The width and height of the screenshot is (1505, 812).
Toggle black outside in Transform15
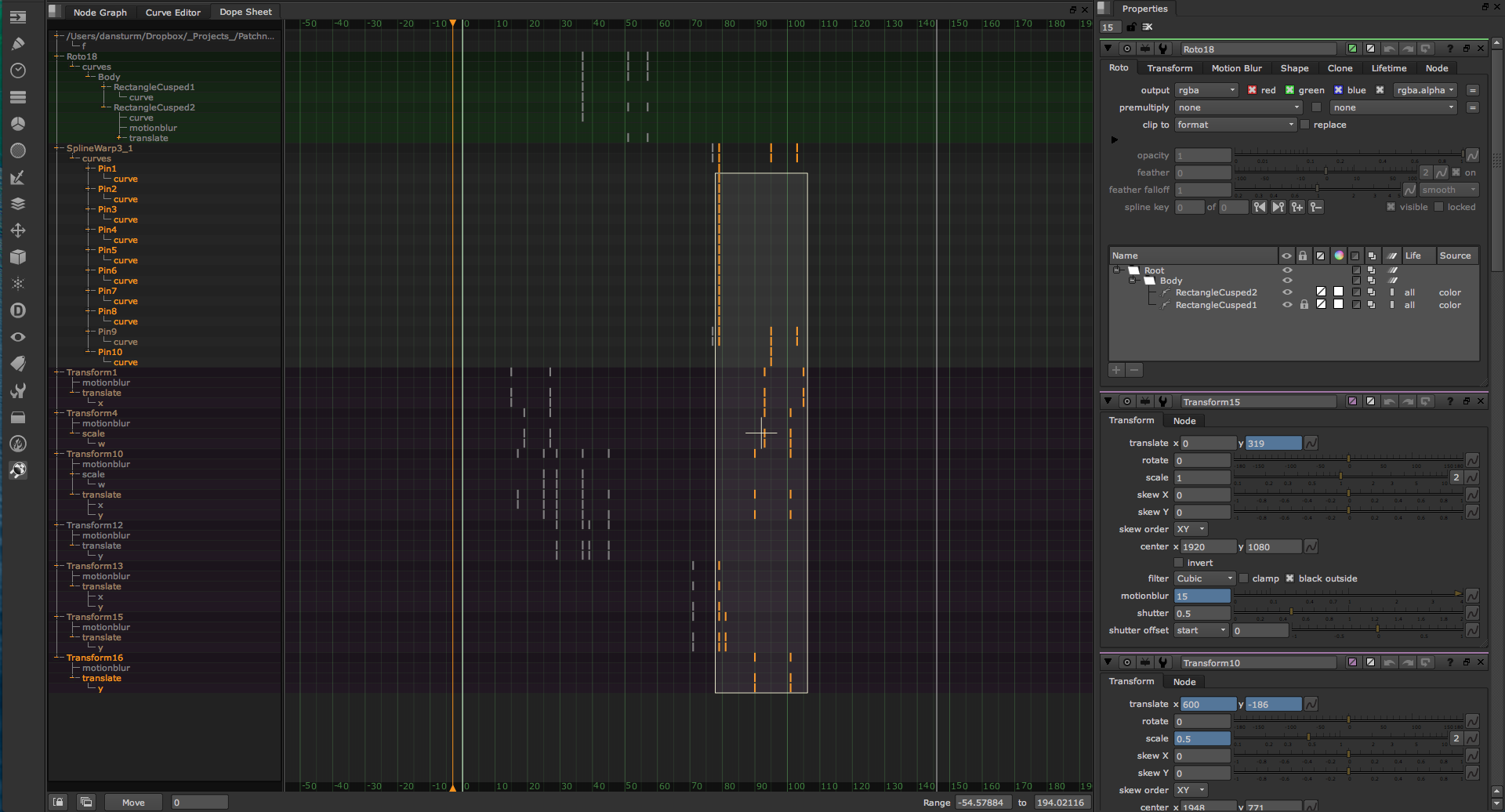(x=1289, y=578)
